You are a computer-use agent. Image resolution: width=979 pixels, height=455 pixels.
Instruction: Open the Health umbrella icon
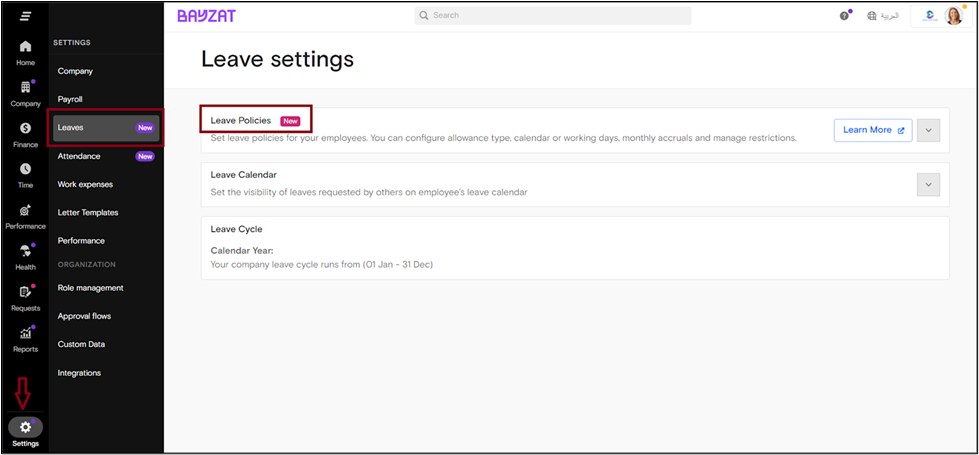point(25,252)
